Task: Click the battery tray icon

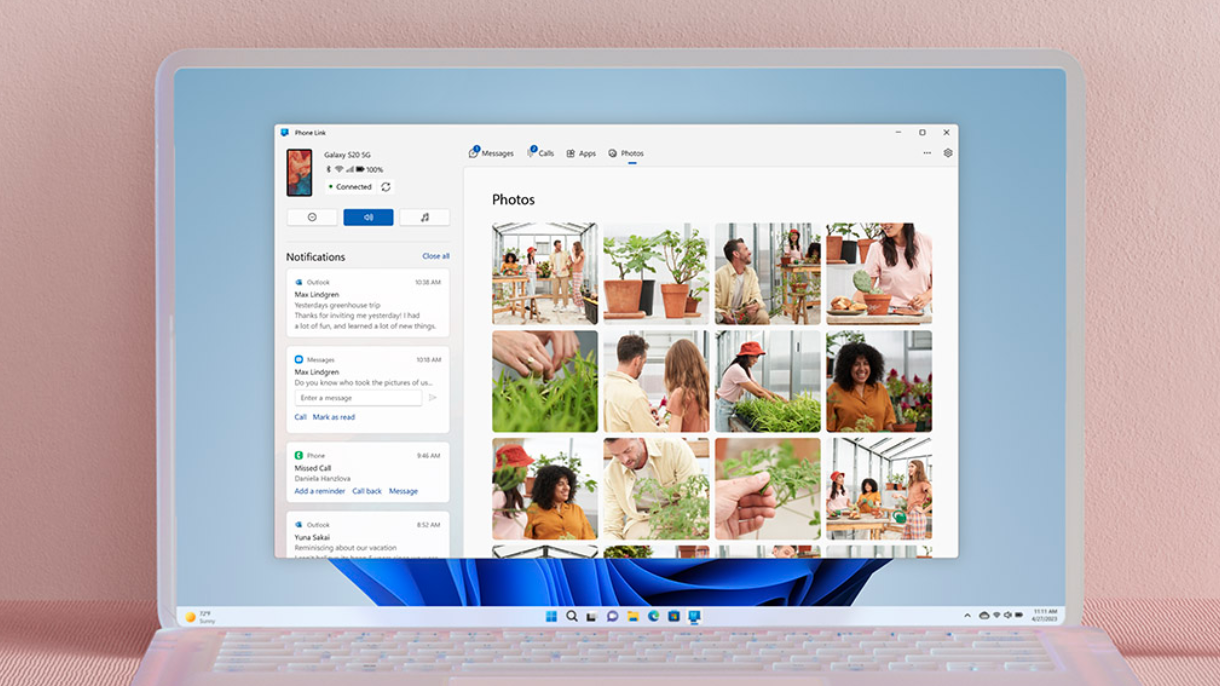Action: pyautogui.click(x=1018, y=616)
